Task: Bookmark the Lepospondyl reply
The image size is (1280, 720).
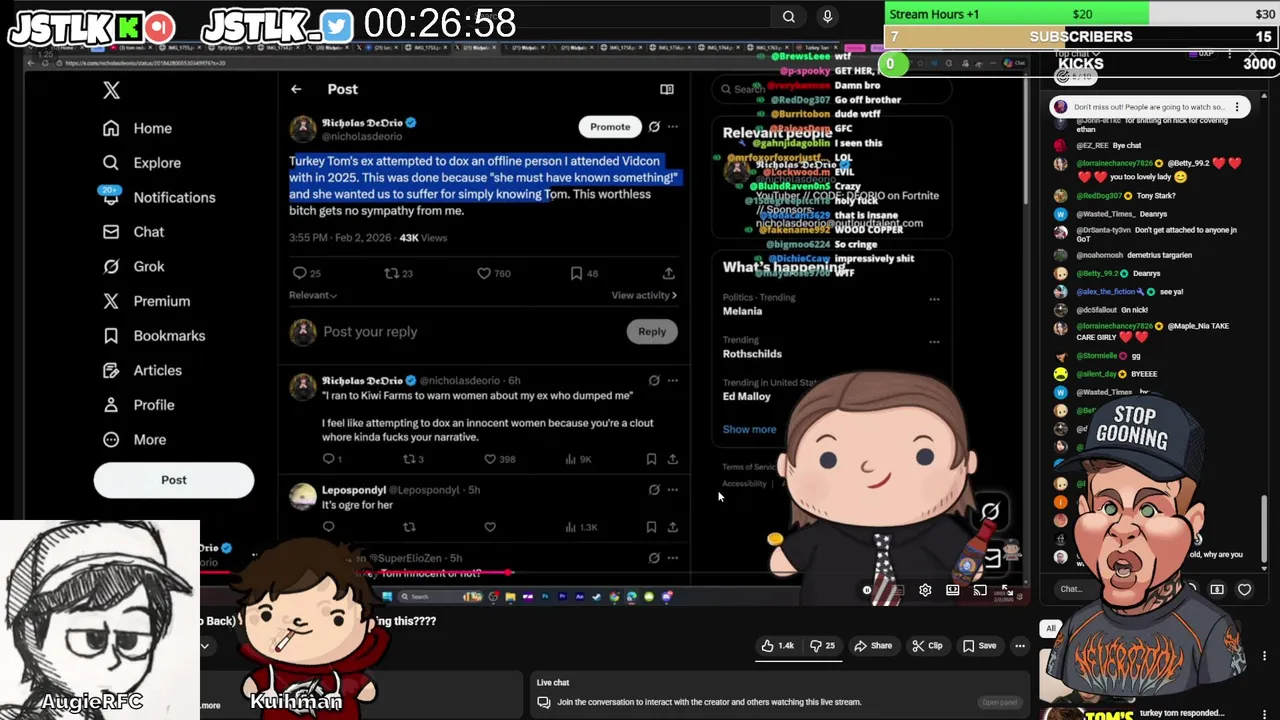Action: (x=651, y=527)
